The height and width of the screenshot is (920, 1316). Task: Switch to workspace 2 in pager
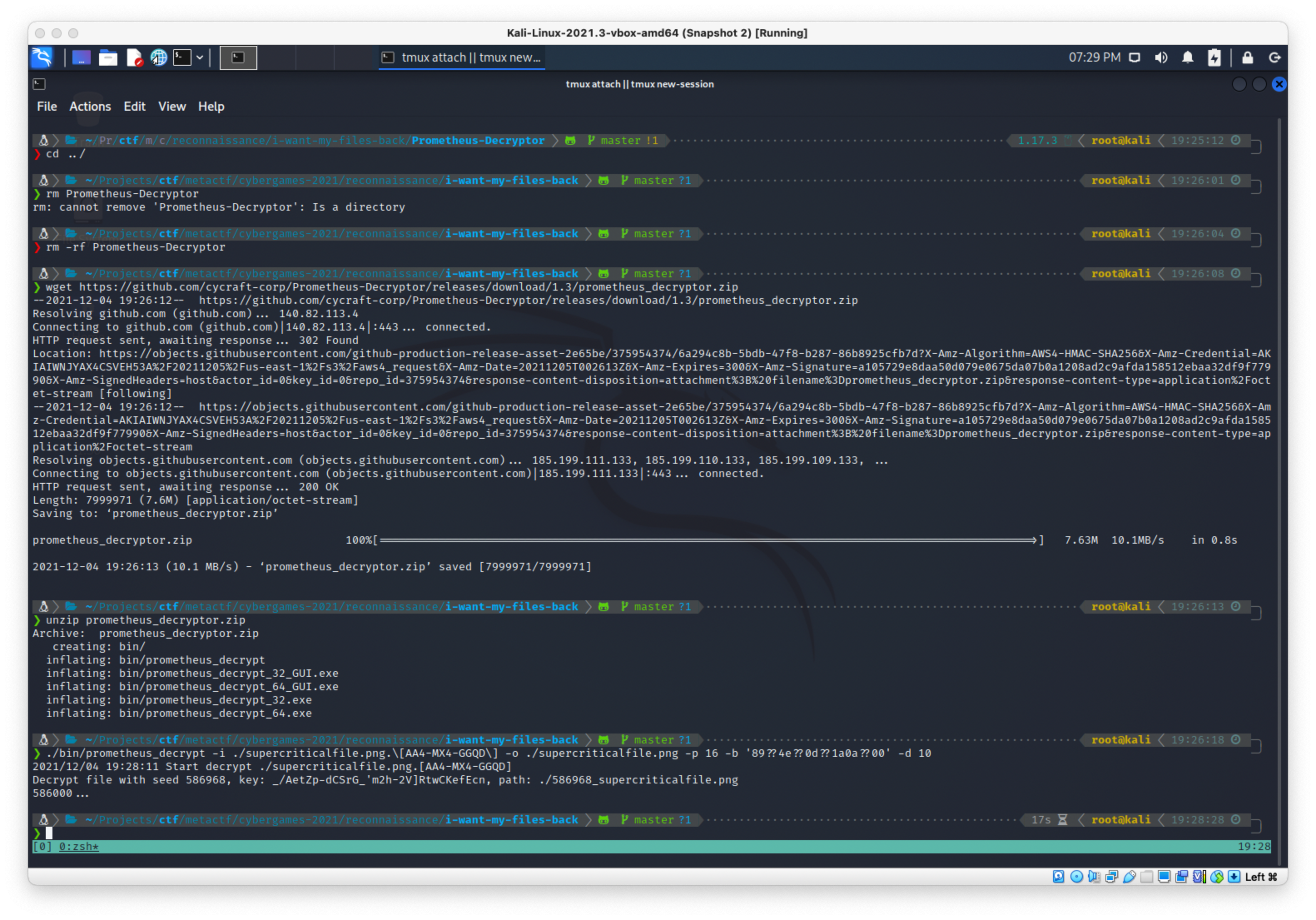point(276,57)
